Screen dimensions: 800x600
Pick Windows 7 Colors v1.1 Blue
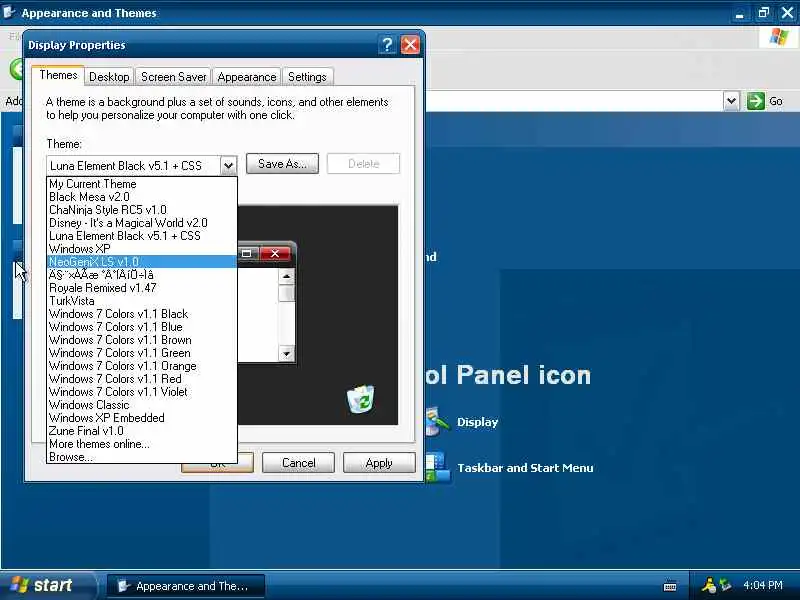point(142,327)
